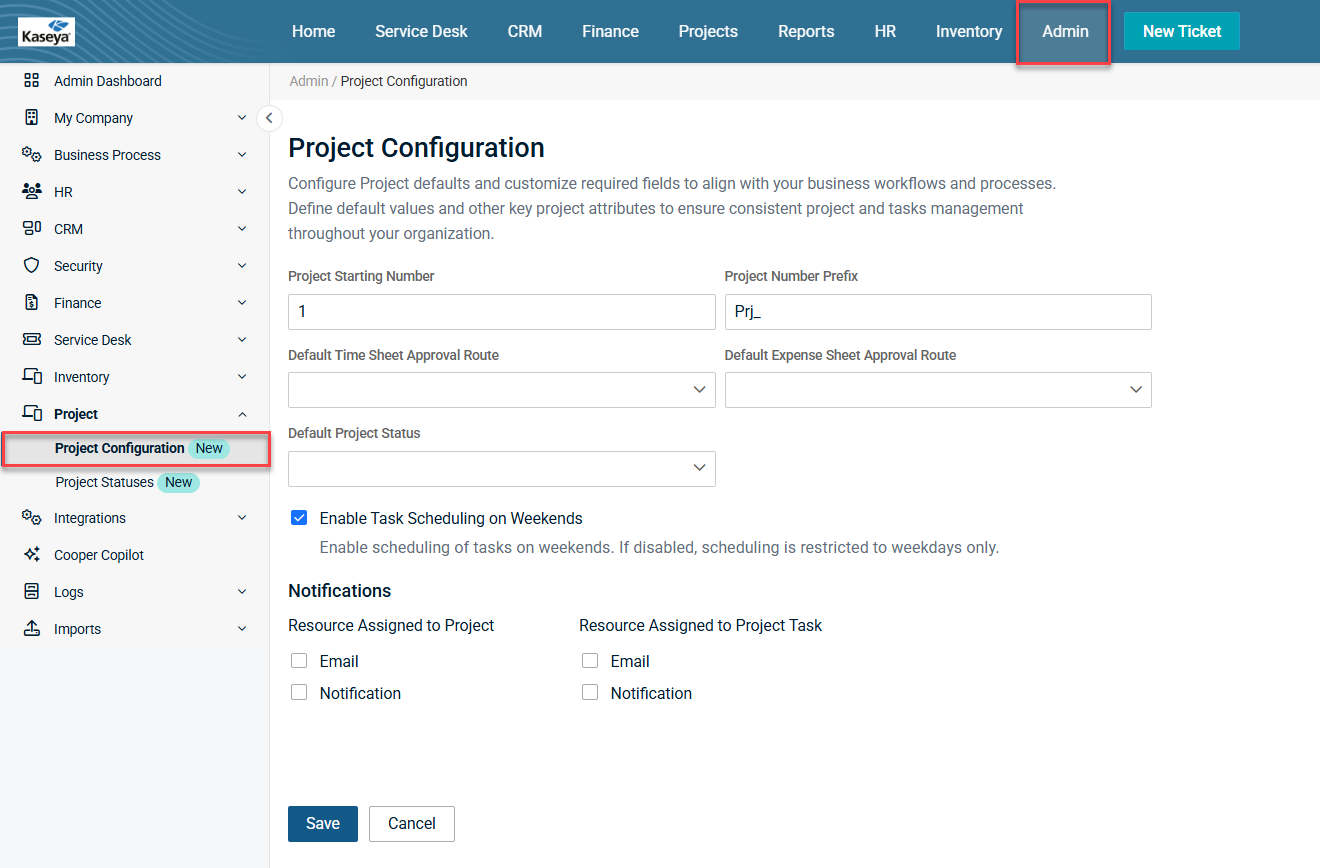The height and width of the screenshot is (868, 1320).
Task: Click the HR people icon
Action: pyautogui.click(x=31, y=192)
